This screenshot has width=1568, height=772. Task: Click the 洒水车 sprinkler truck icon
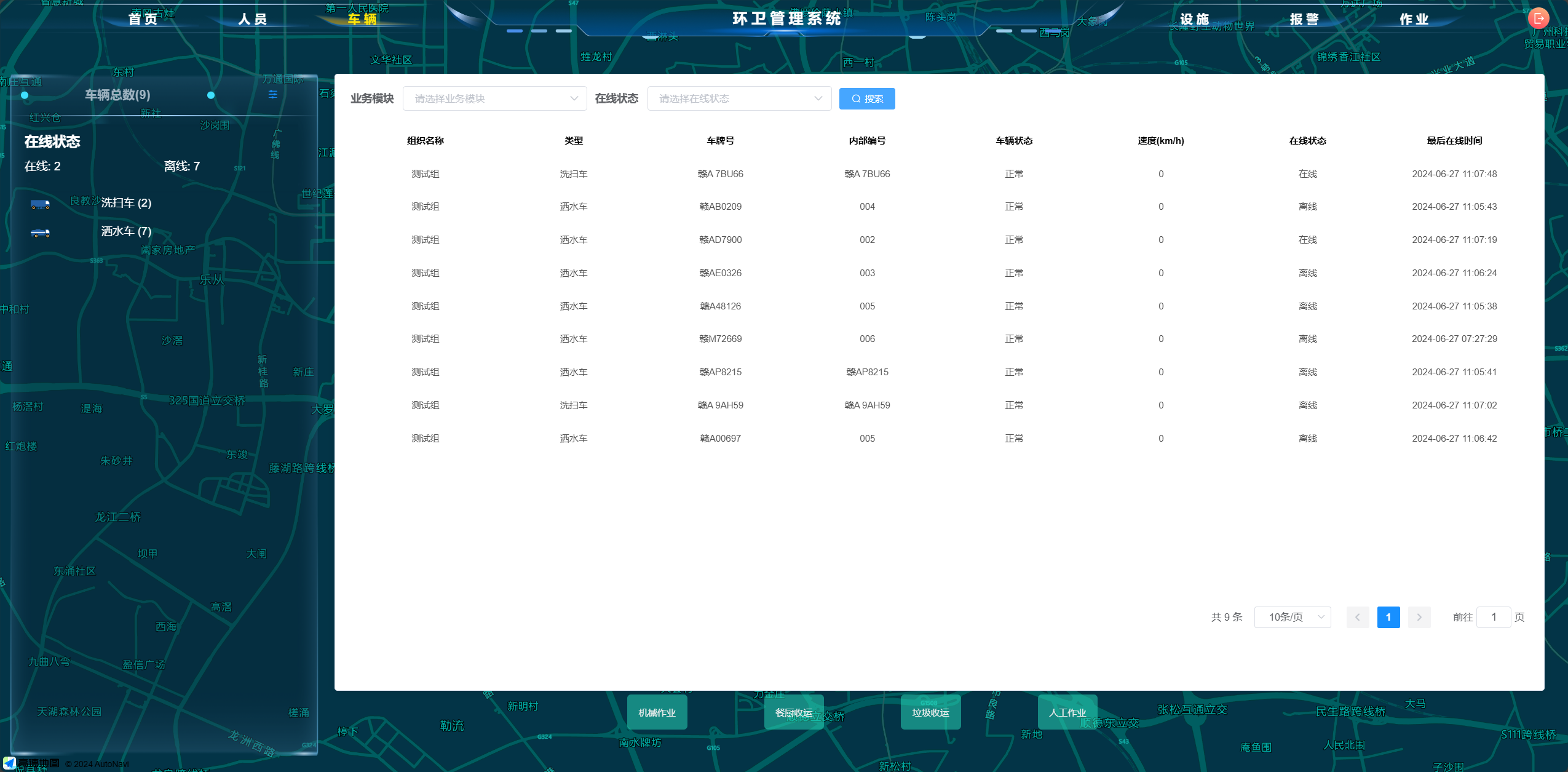point(40,233)
